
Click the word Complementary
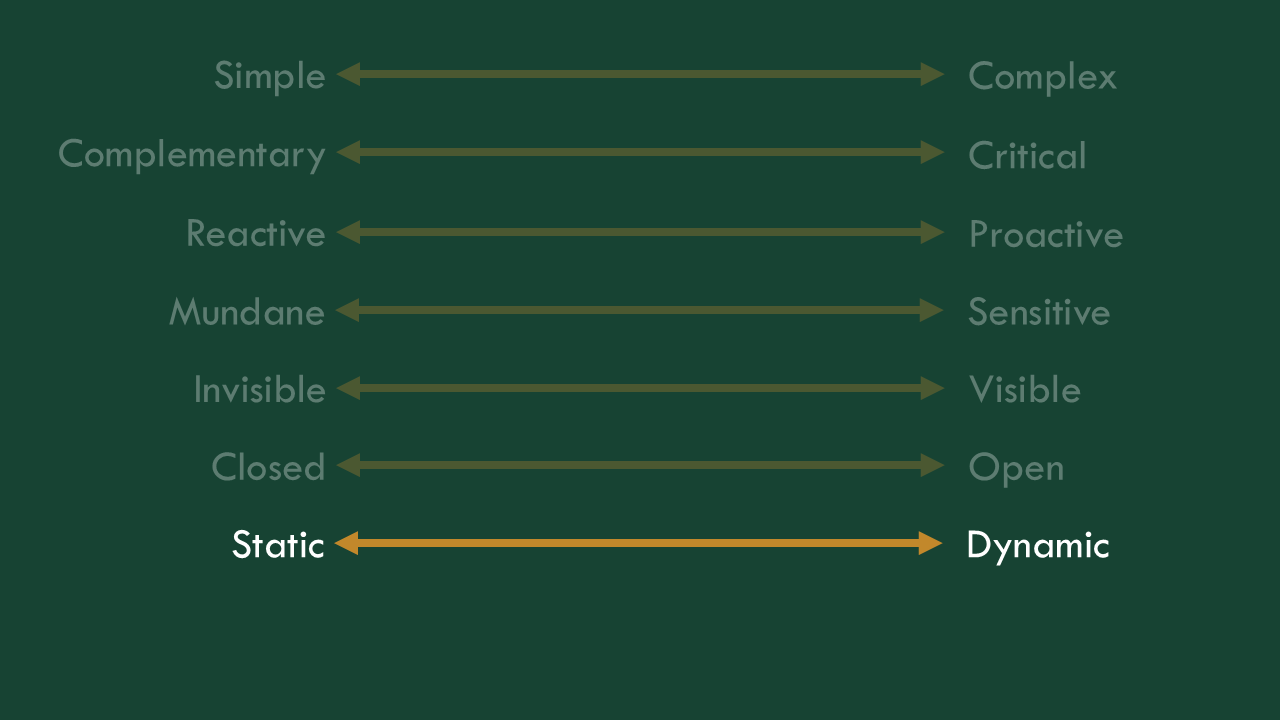point(192,155)
